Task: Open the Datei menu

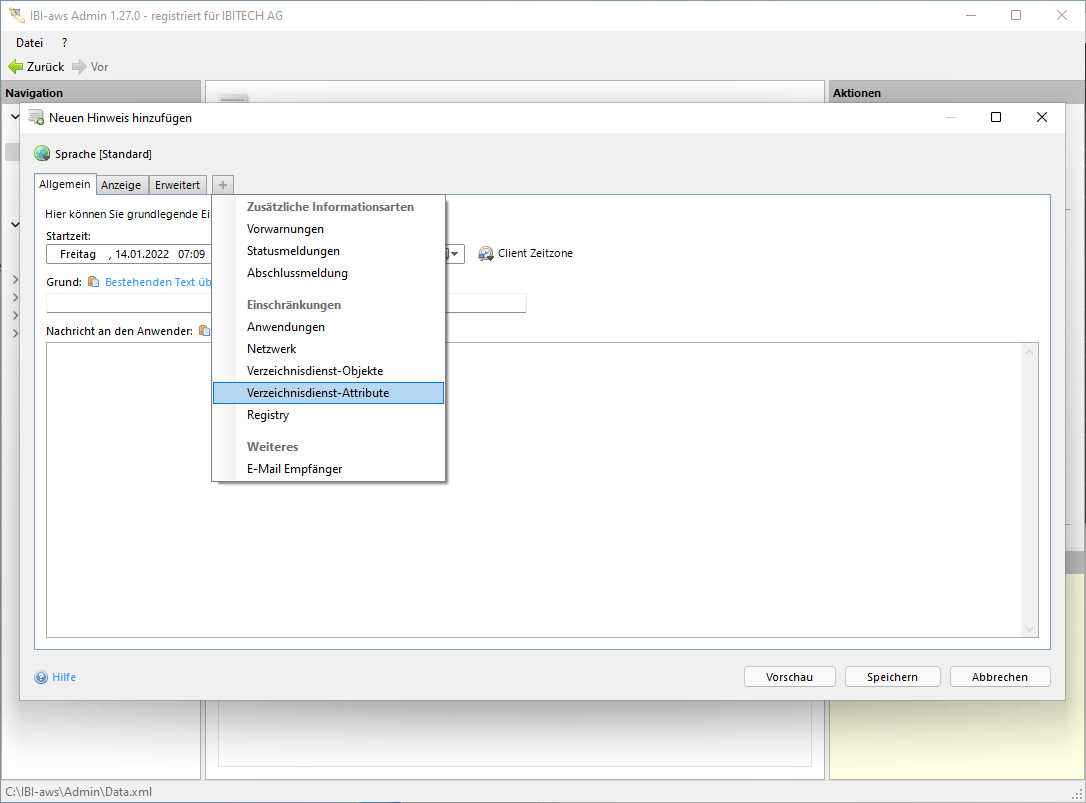Action: [x=30, y=43]
